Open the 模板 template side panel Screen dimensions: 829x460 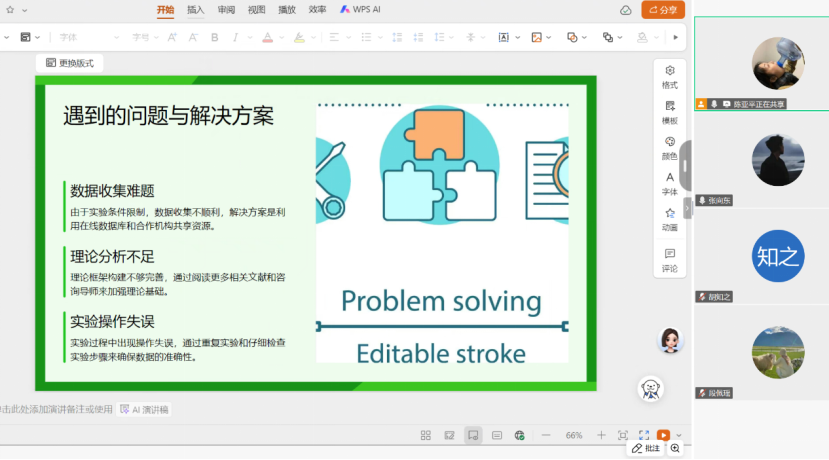[670, 113]
